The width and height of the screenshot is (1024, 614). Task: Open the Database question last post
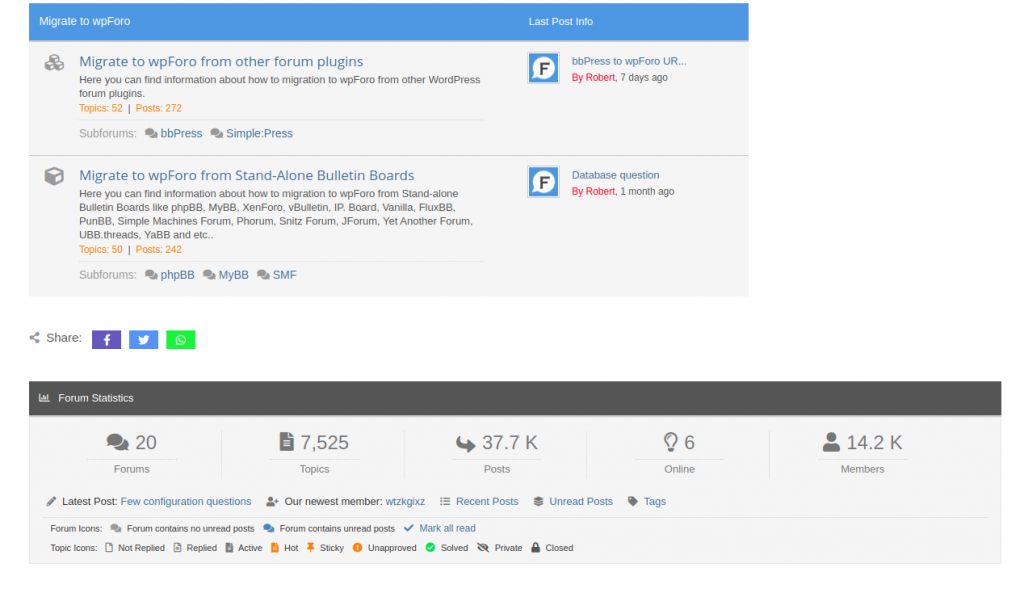tap(616, 175)
